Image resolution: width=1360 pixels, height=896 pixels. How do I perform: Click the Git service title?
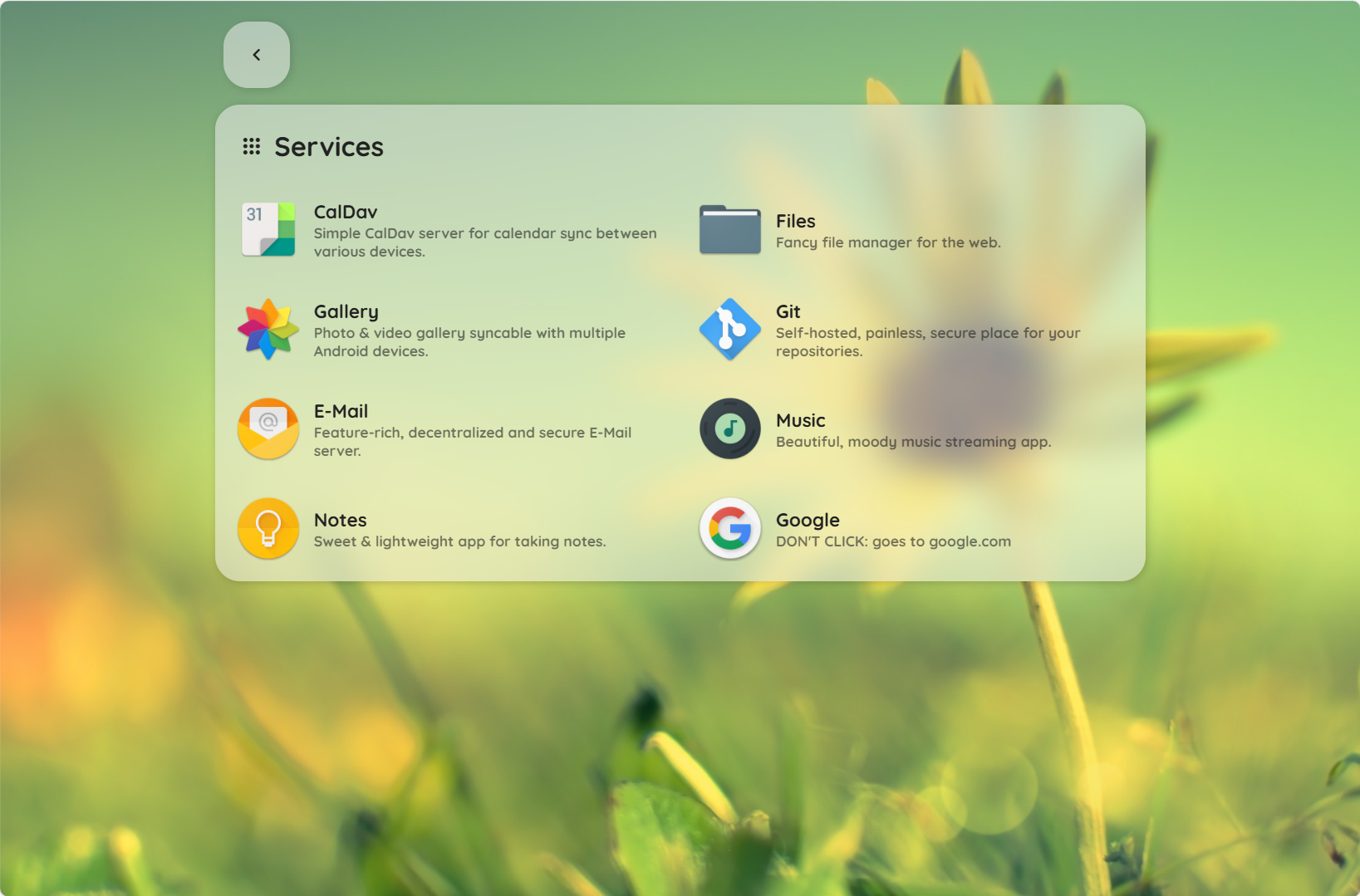click(788, 312)
